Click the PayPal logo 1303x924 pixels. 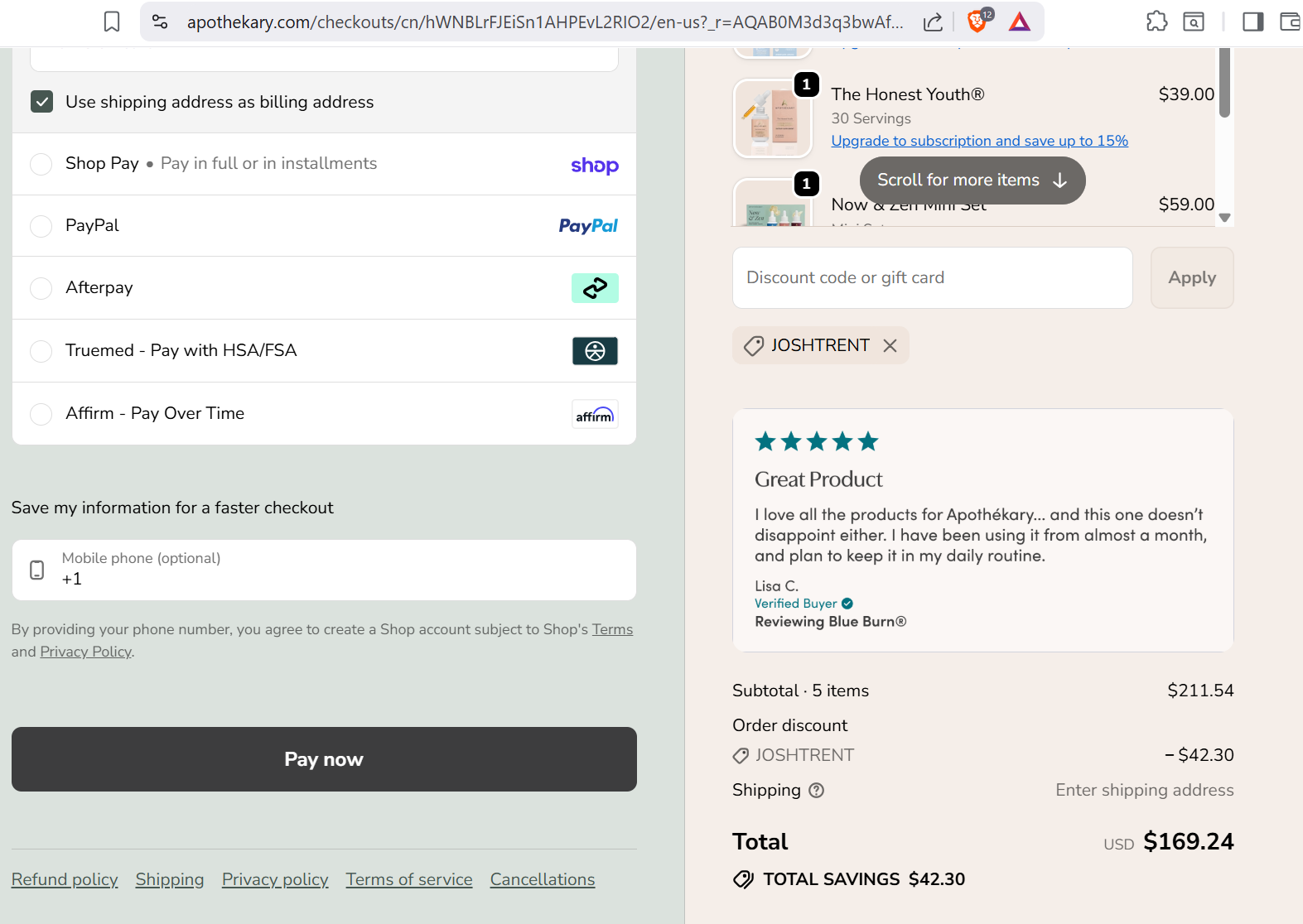tap(588, 226)
